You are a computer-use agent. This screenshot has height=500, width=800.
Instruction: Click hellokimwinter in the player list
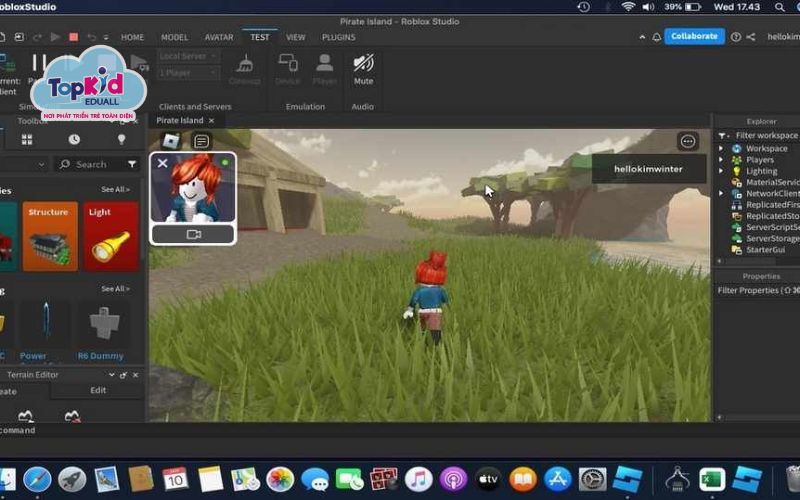tap(648, 169)
